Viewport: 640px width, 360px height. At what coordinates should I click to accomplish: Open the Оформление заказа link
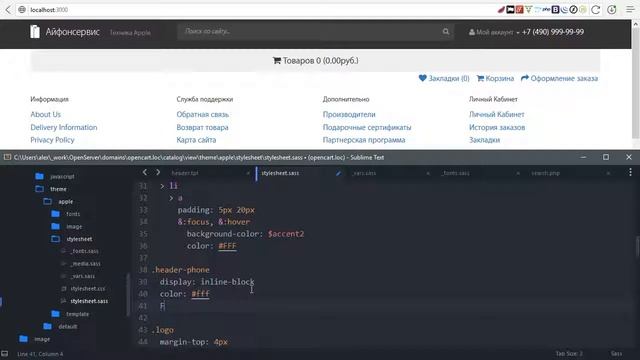pos(559,78)
